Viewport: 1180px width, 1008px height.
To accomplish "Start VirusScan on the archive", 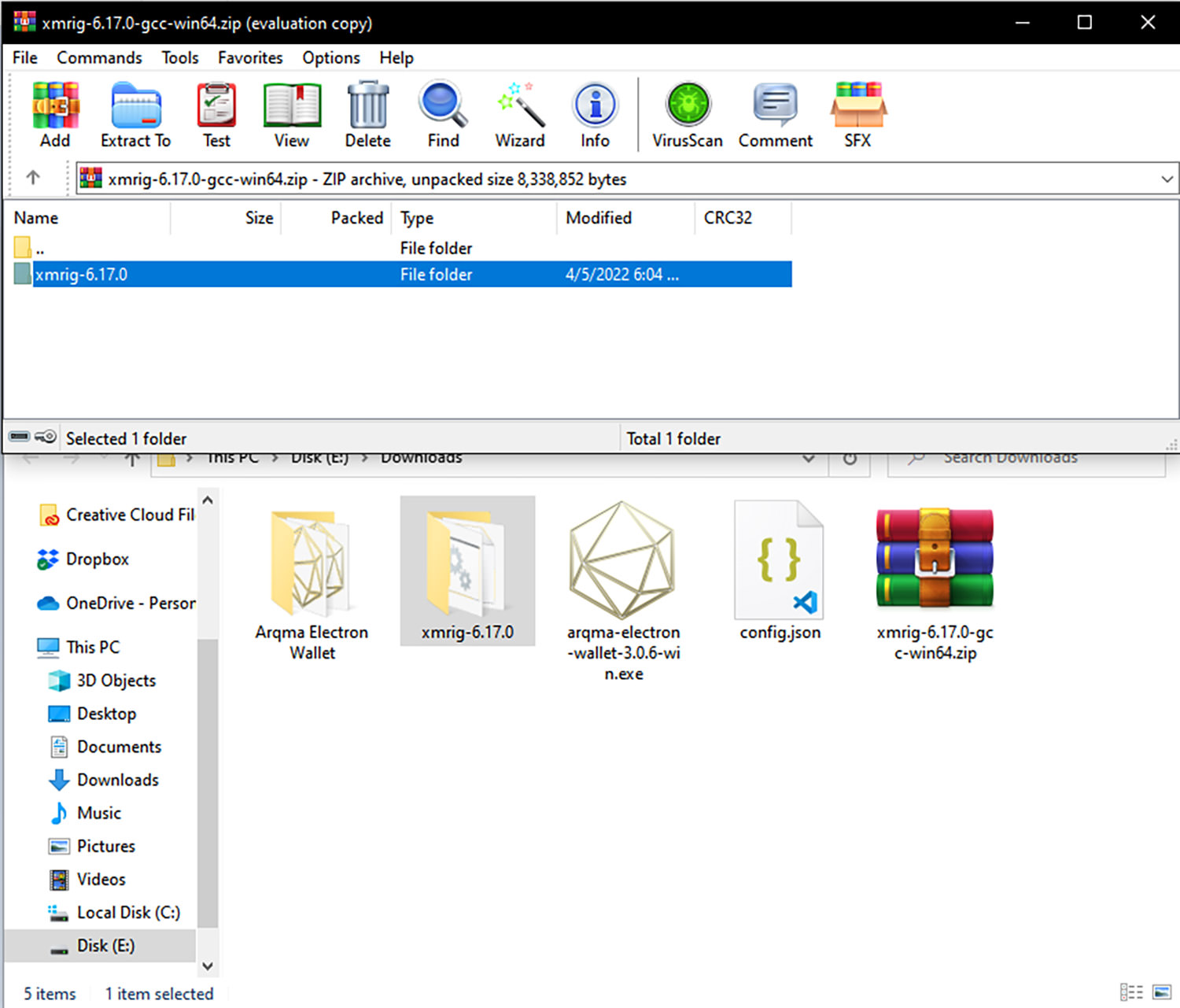I will click(688, 115).
